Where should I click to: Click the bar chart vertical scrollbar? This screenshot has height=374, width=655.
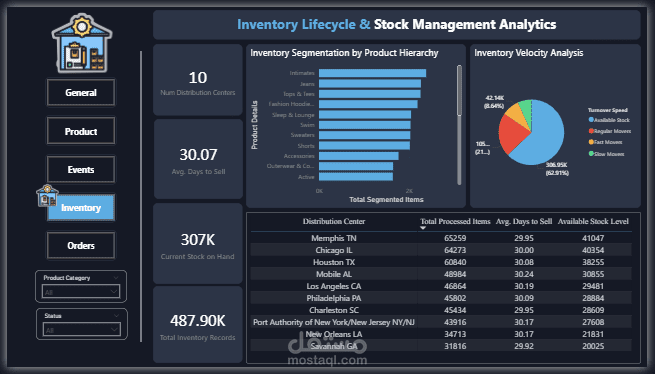[459, 124]
